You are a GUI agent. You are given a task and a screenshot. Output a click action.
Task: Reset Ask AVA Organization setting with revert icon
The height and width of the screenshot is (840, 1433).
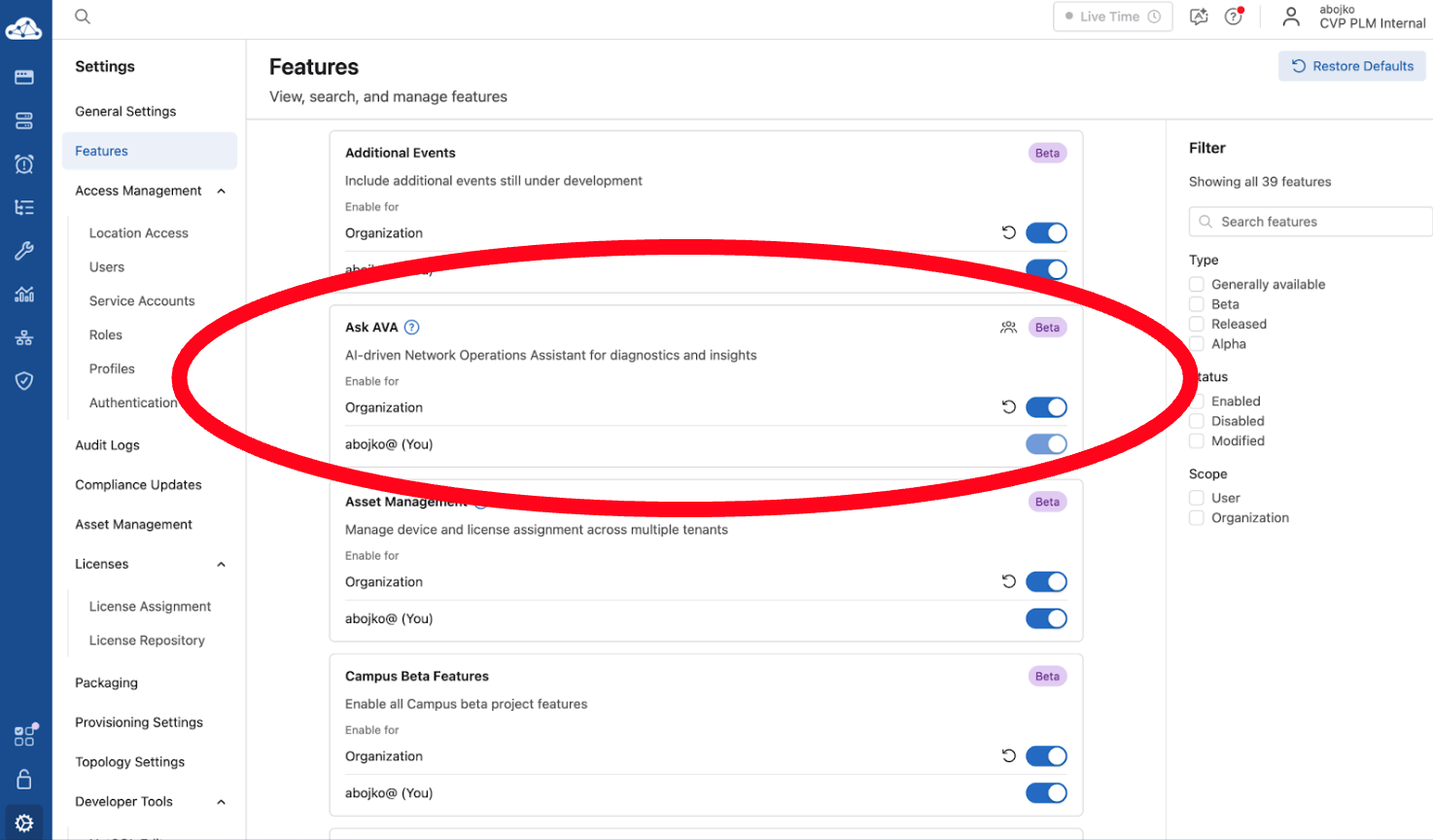1008,407
